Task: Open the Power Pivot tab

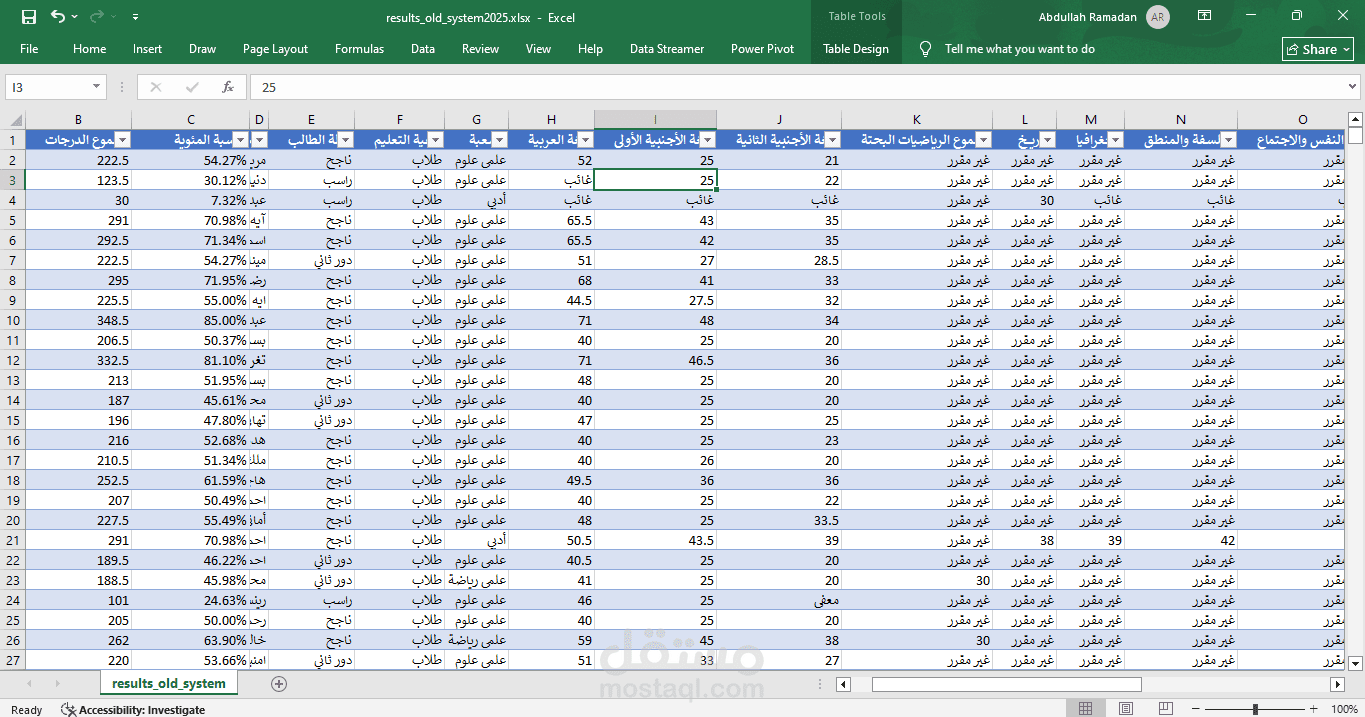Action: pos(762,49)
